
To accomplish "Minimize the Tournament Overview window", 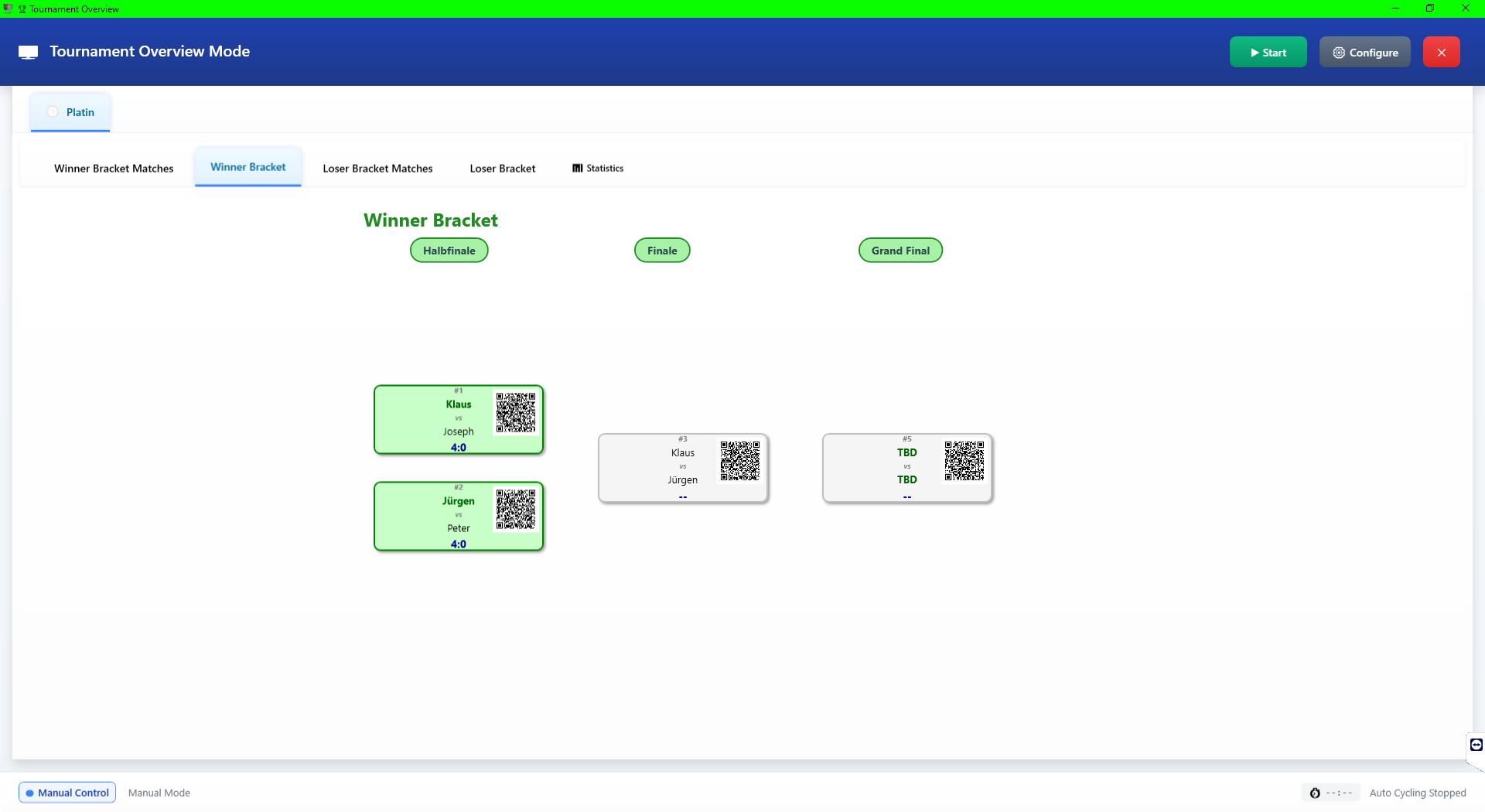I will [x=1395, y=9].
